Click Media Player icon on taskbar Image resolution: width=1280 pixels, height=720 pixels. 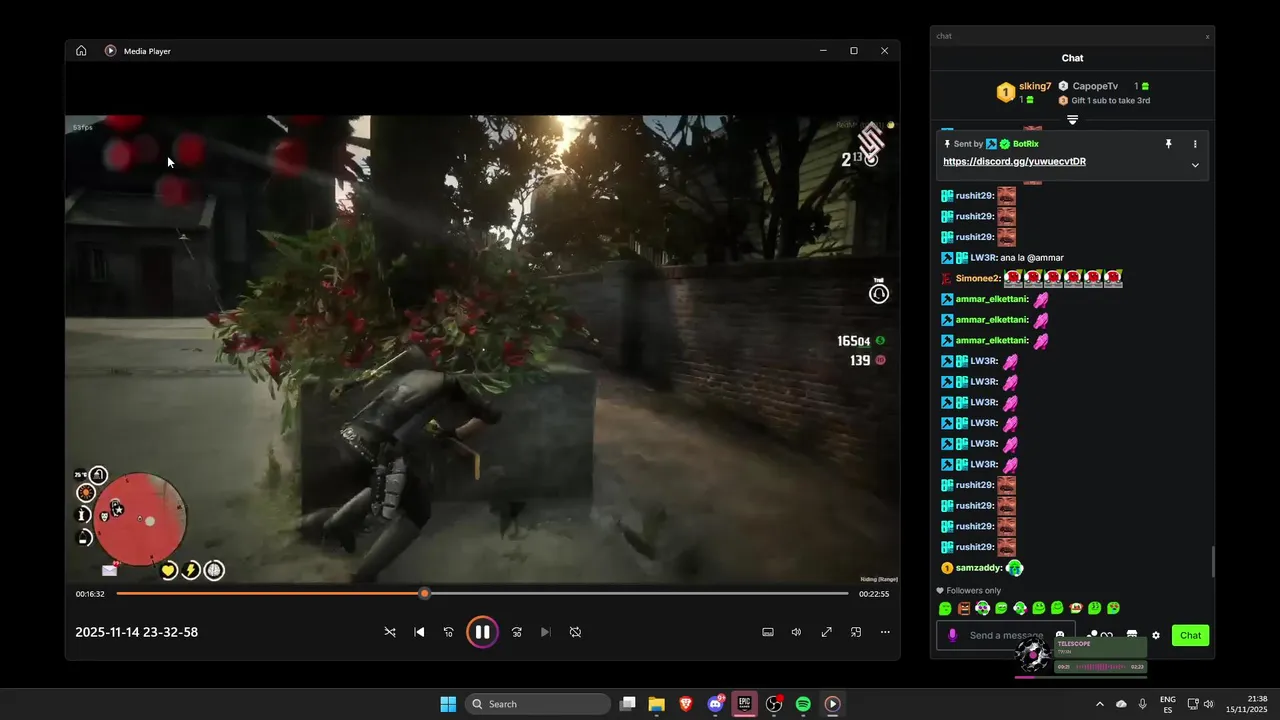click(832, 704)
